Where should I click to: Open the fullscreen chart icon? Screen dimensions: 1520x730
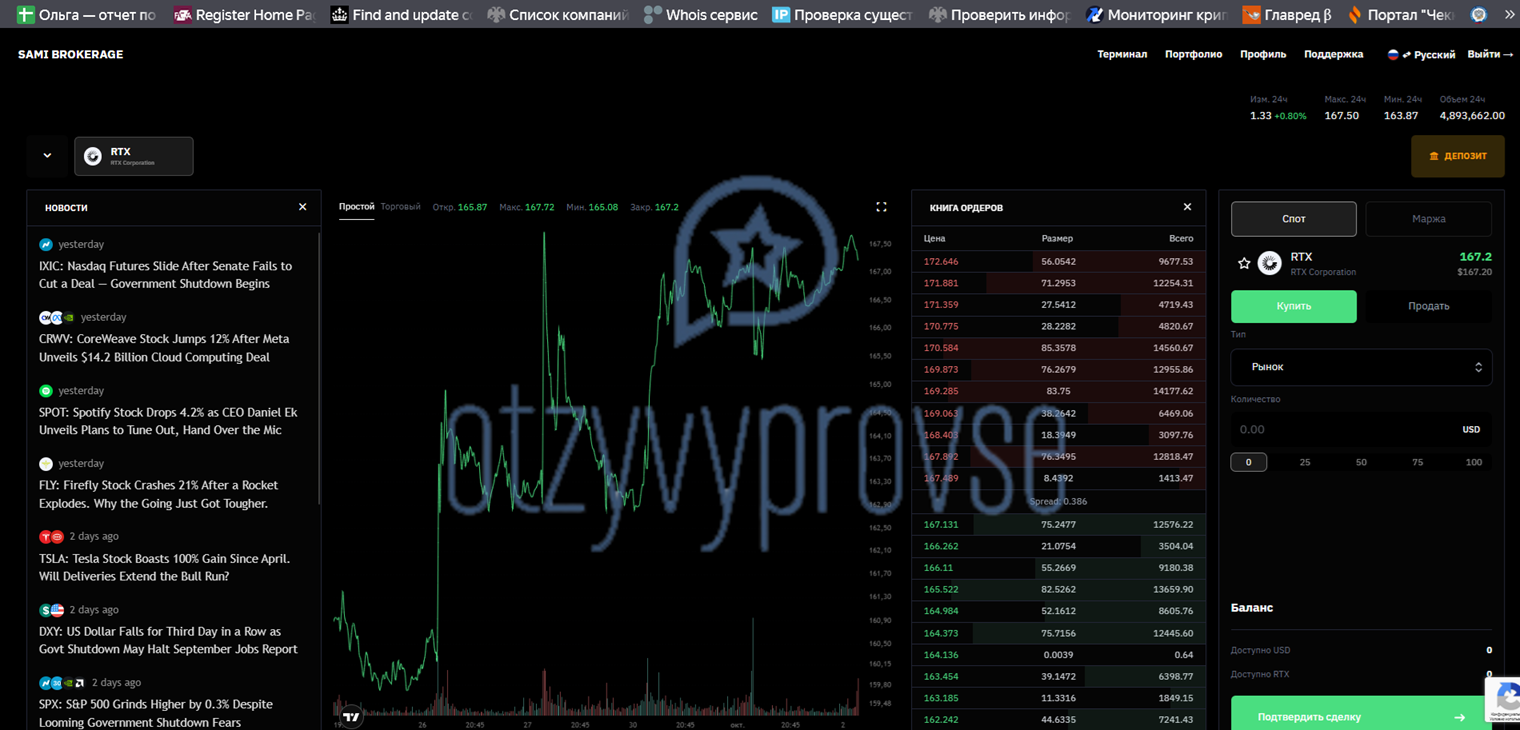pos(881,207)
